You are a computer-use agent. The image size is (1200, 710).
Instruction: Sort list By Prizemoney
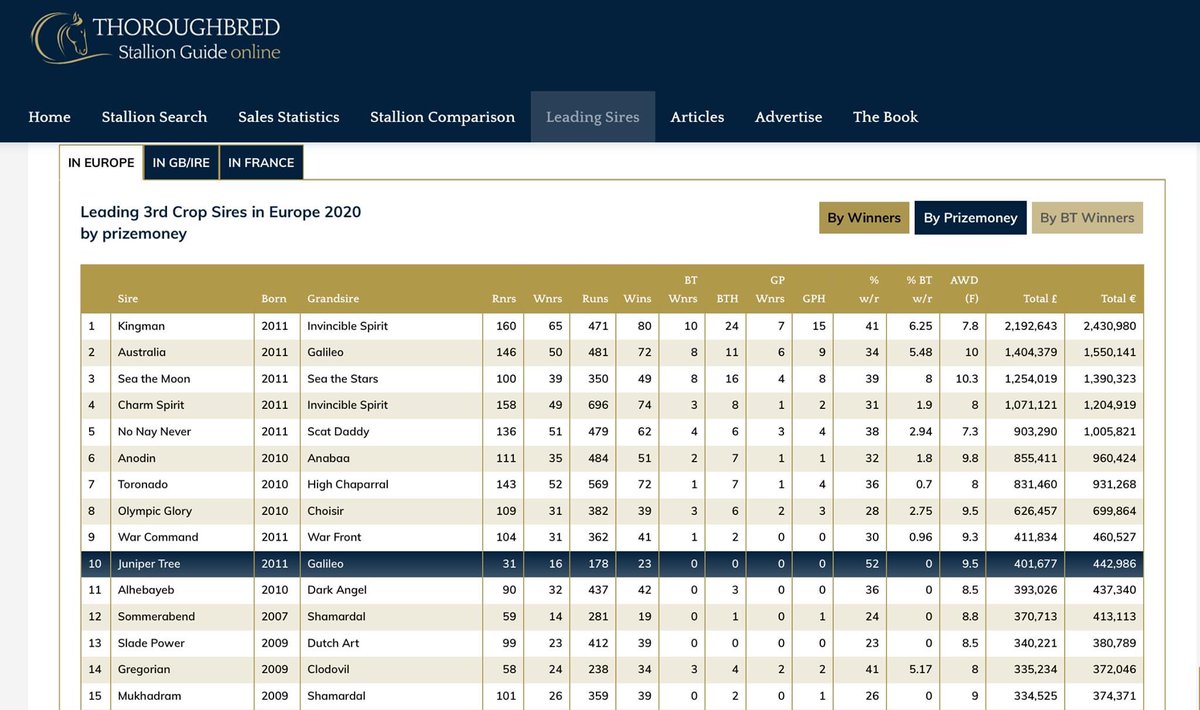tap(970, 218)
